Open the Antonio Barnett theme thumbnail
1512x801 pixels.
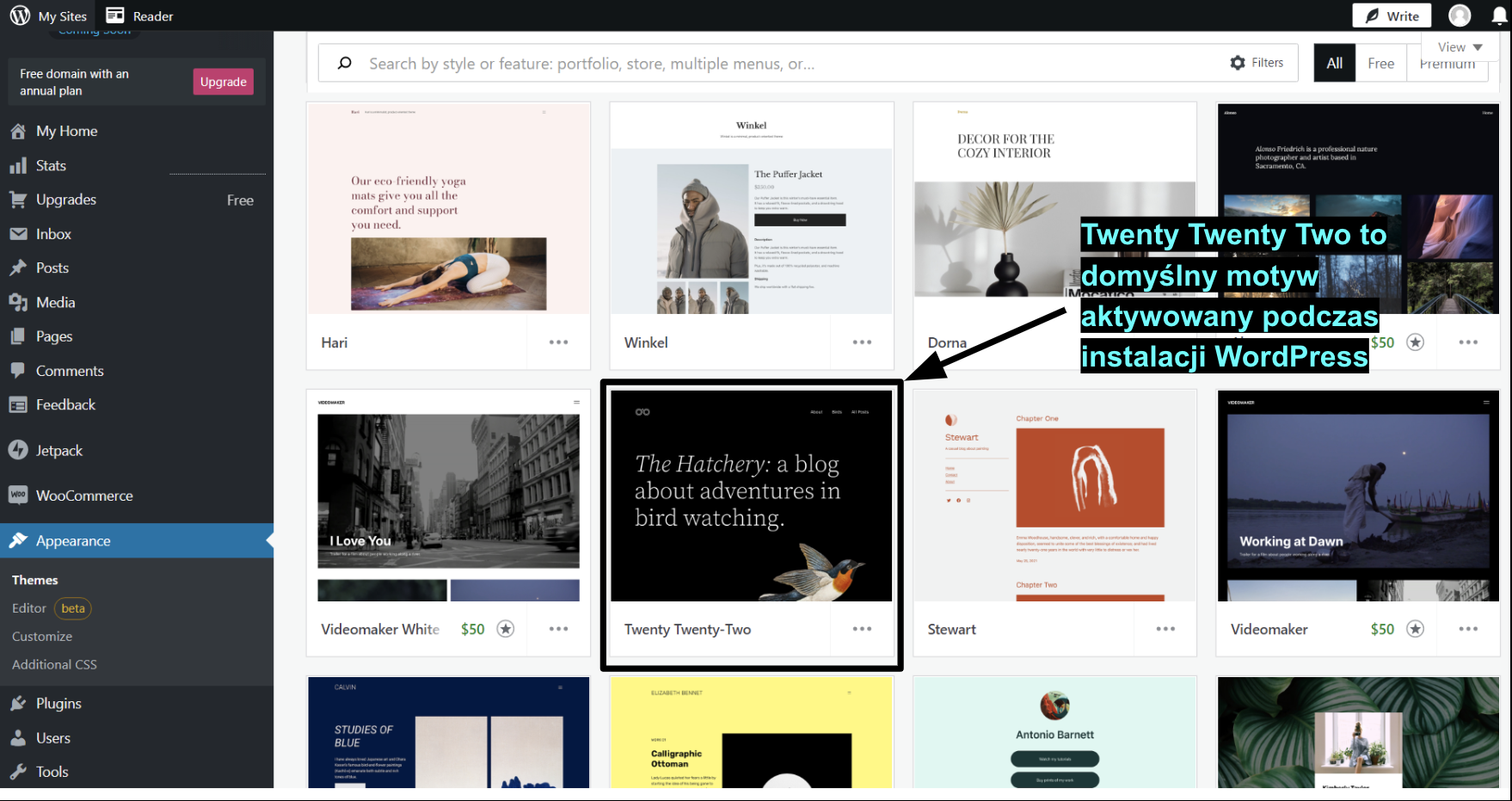1055,732
